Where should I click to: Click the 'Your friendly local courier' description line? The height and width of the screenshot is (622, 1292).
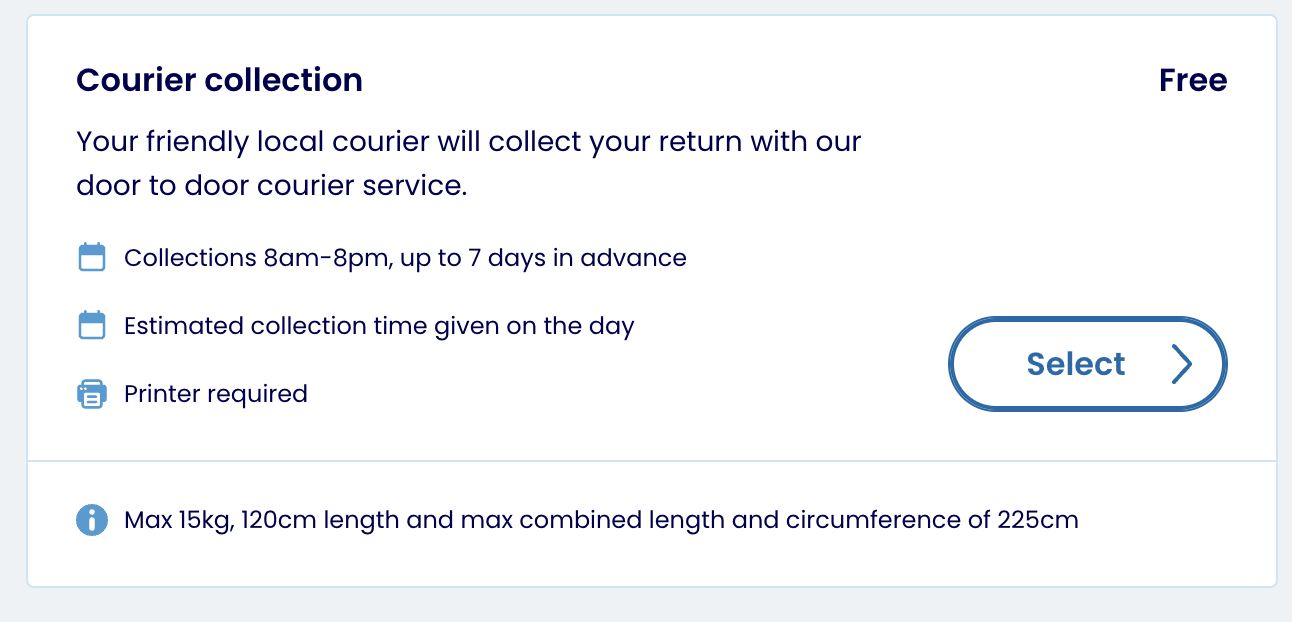[468, 141]
